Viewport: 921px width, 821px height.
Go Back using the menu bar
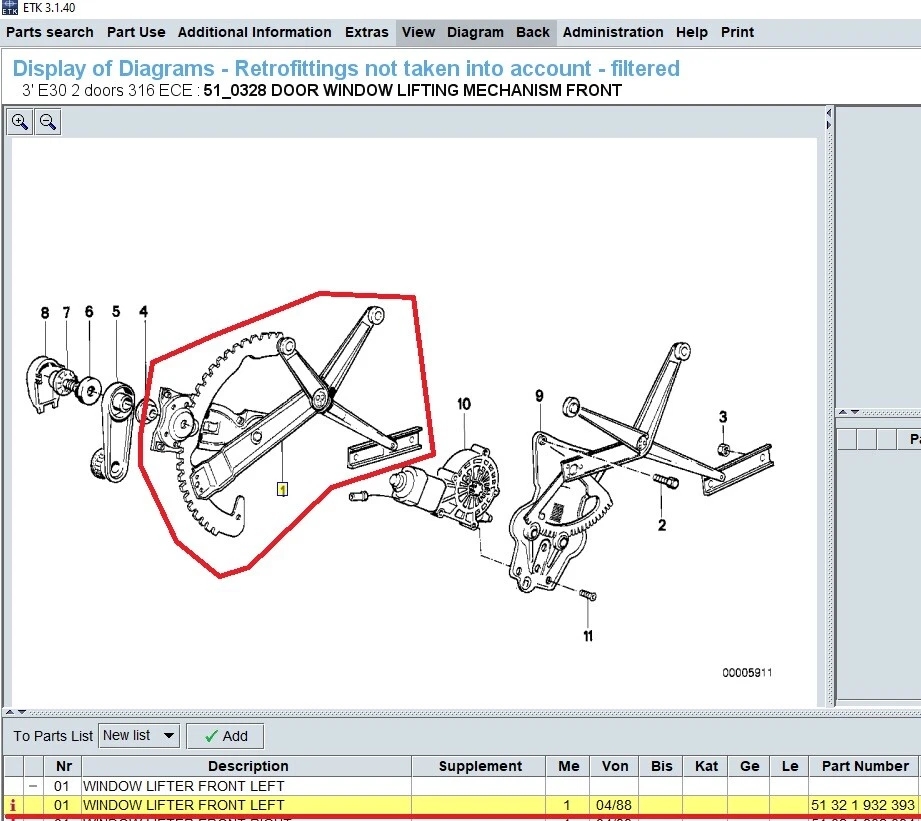click(533, 32)
